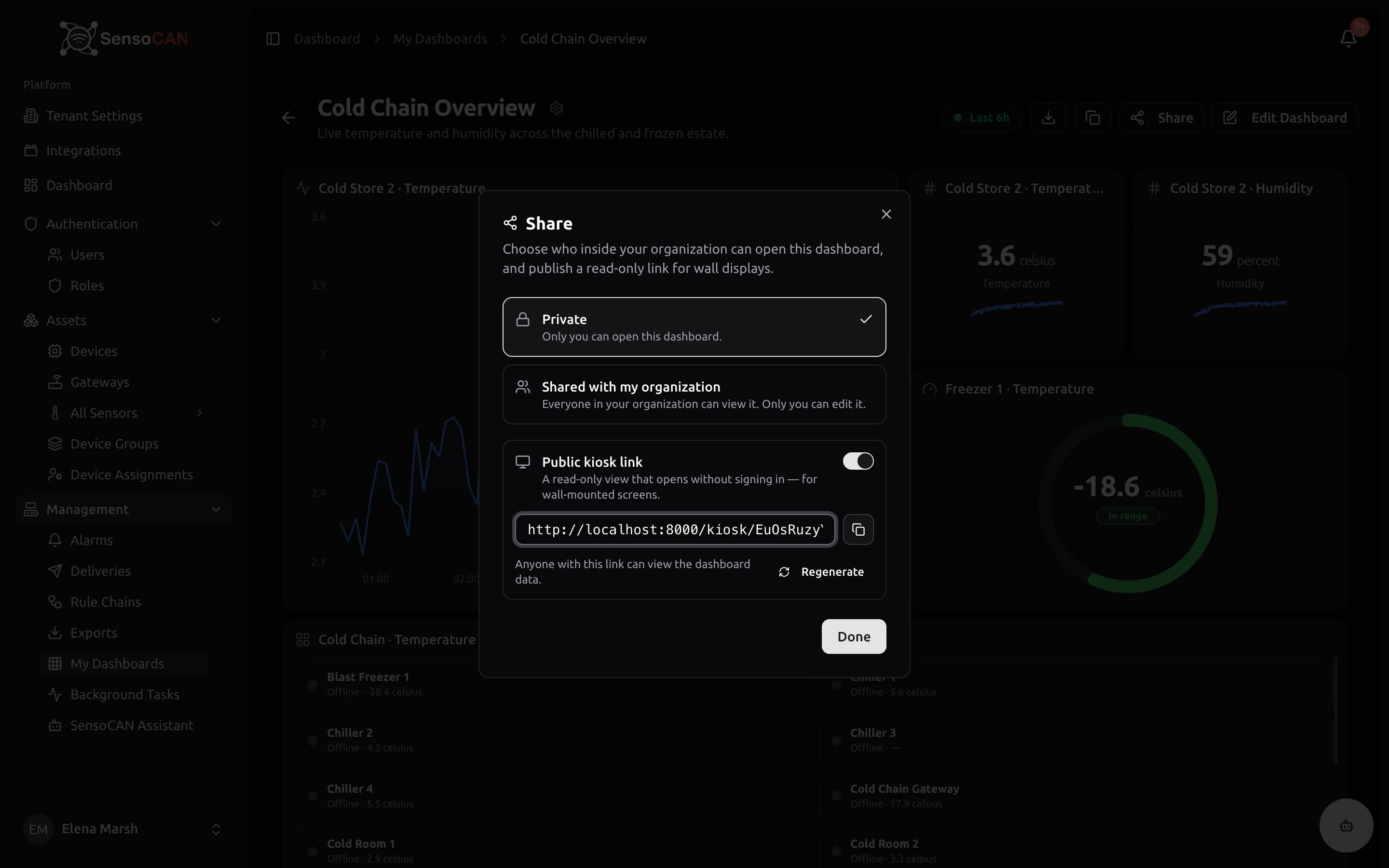Click Done in the Share dialog
Viewport: 1389px width, 868px height.
pyautogui.click(x=854, y=636)
